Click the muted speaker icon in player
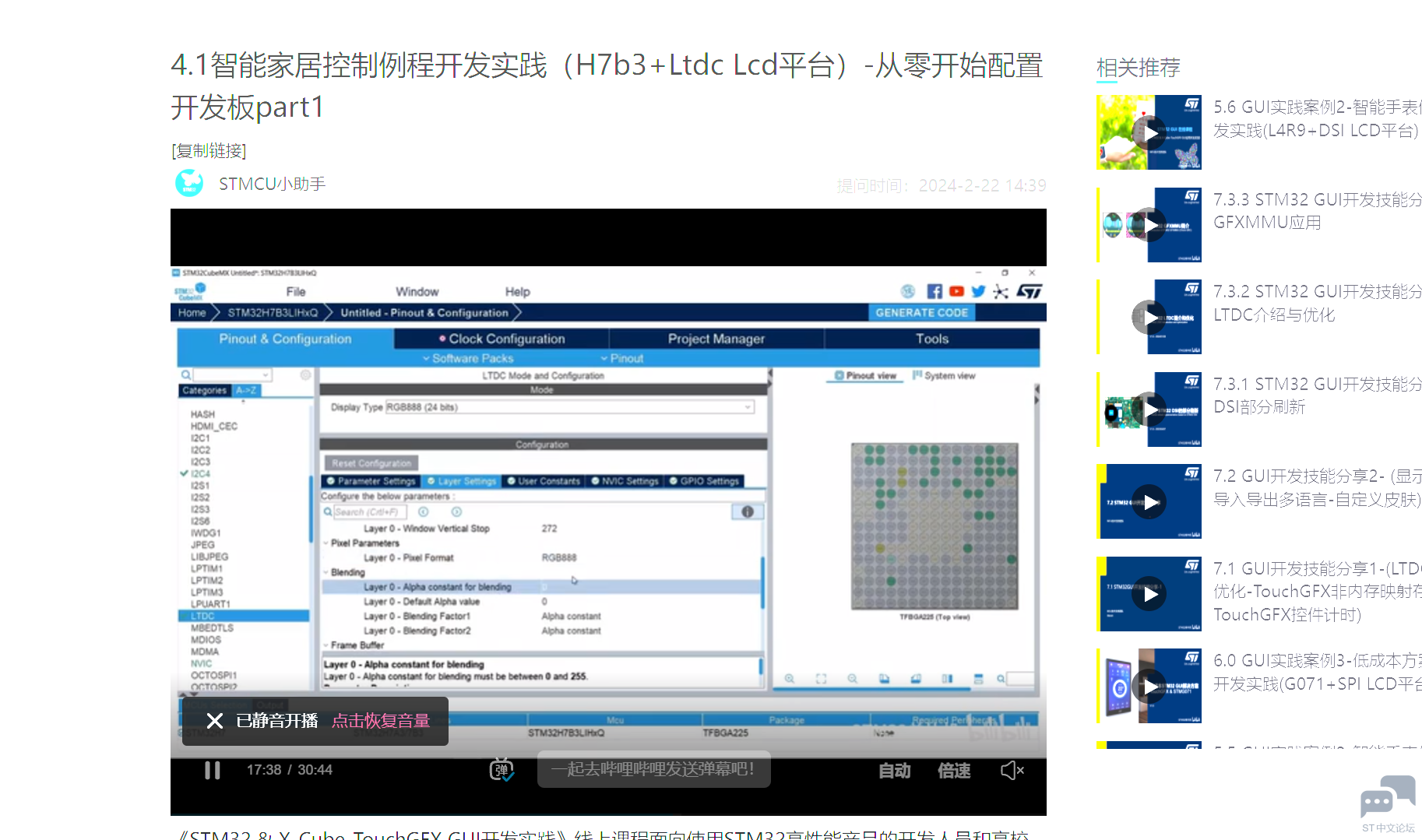Image resolution: width=1422 pixels, height=840 pixels. (1012, 771)
